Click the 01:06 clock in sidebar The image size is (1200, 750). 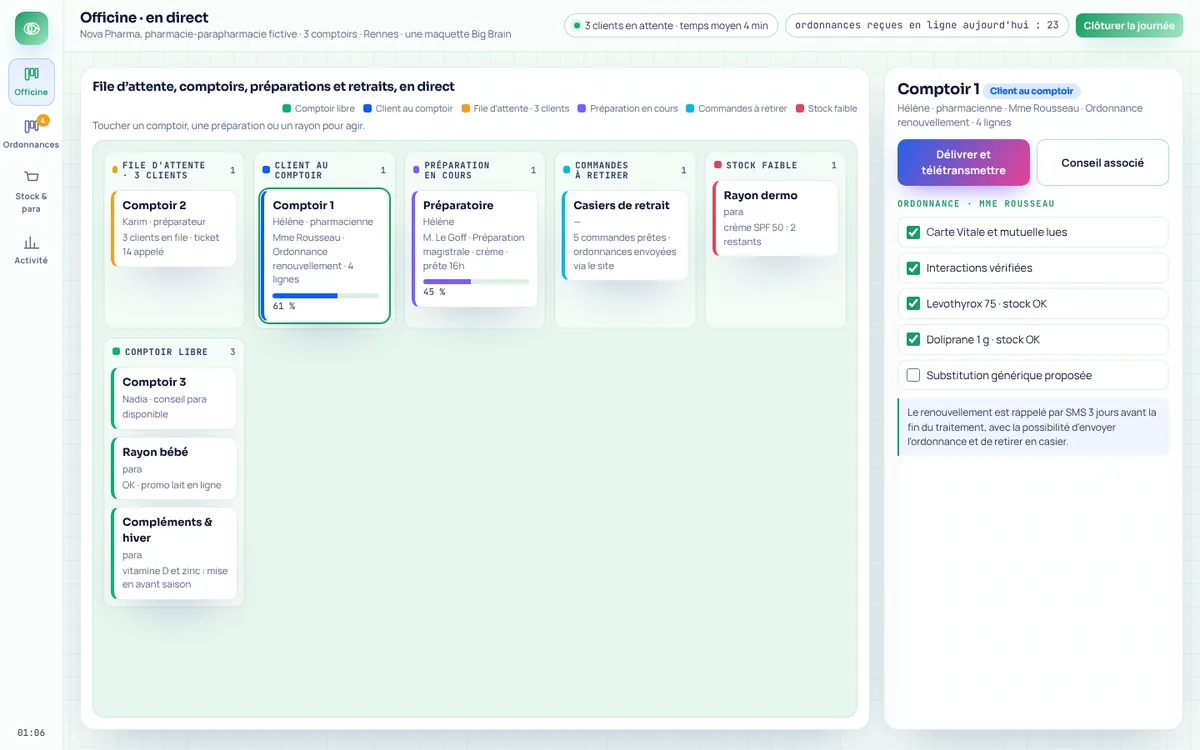(x=31, y=733)
